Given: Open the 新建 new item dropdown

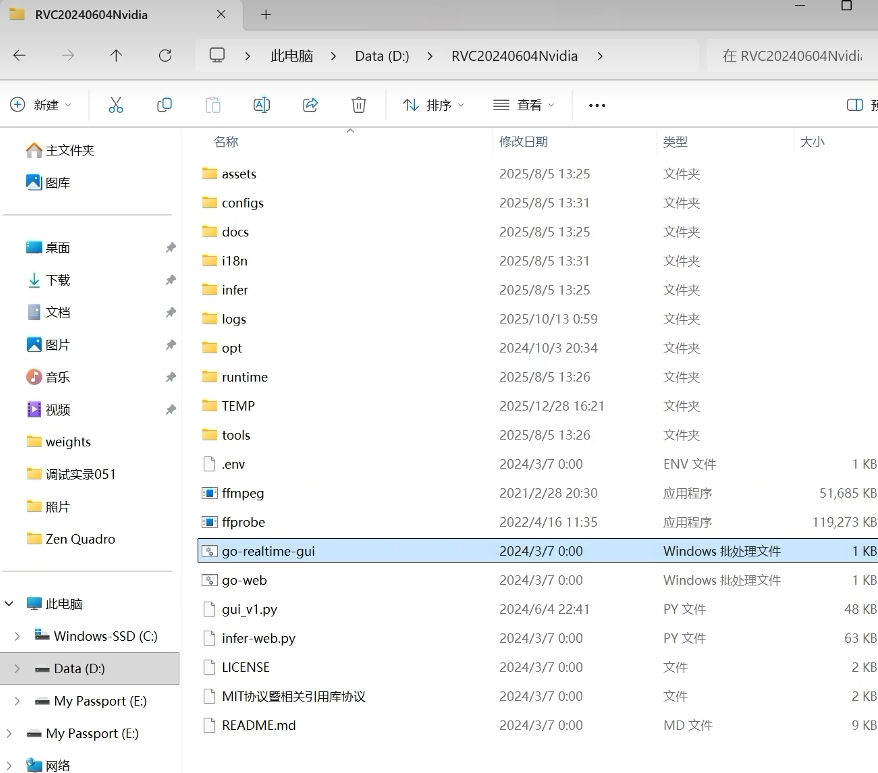Looking at the screenshot, I should pos(41,105).
